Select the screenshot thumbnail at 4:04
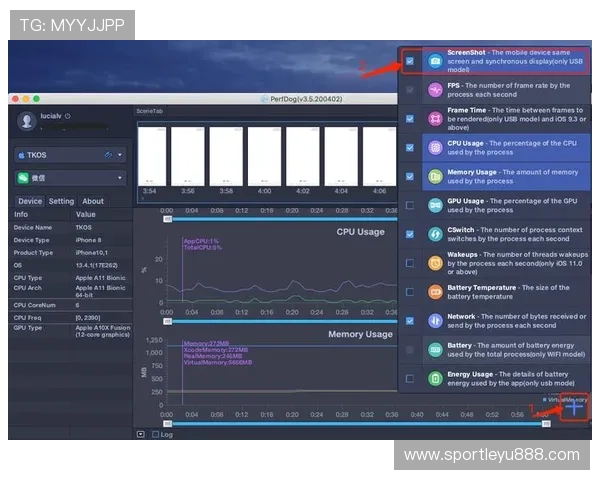600x480 pixels. point(341,156)
